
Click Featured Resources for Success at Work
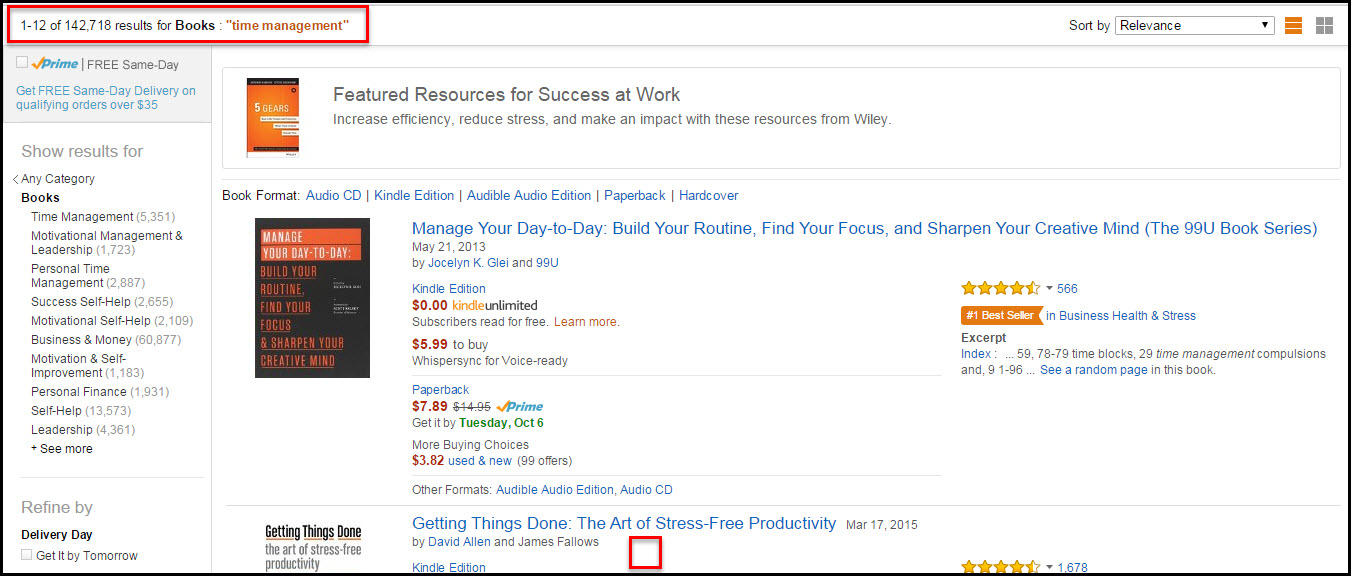(x=506, y=95)
